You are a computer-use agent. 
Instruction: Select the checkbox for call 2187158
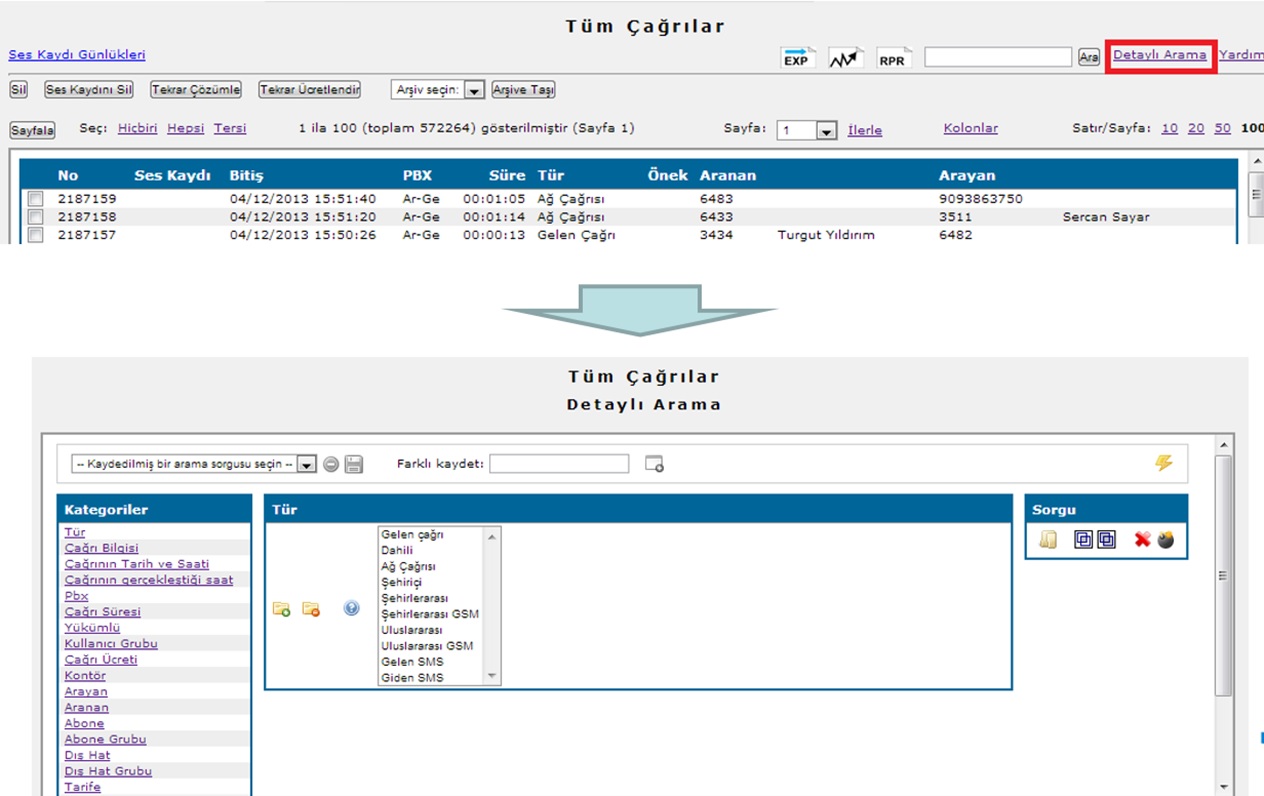pos(36,217)
